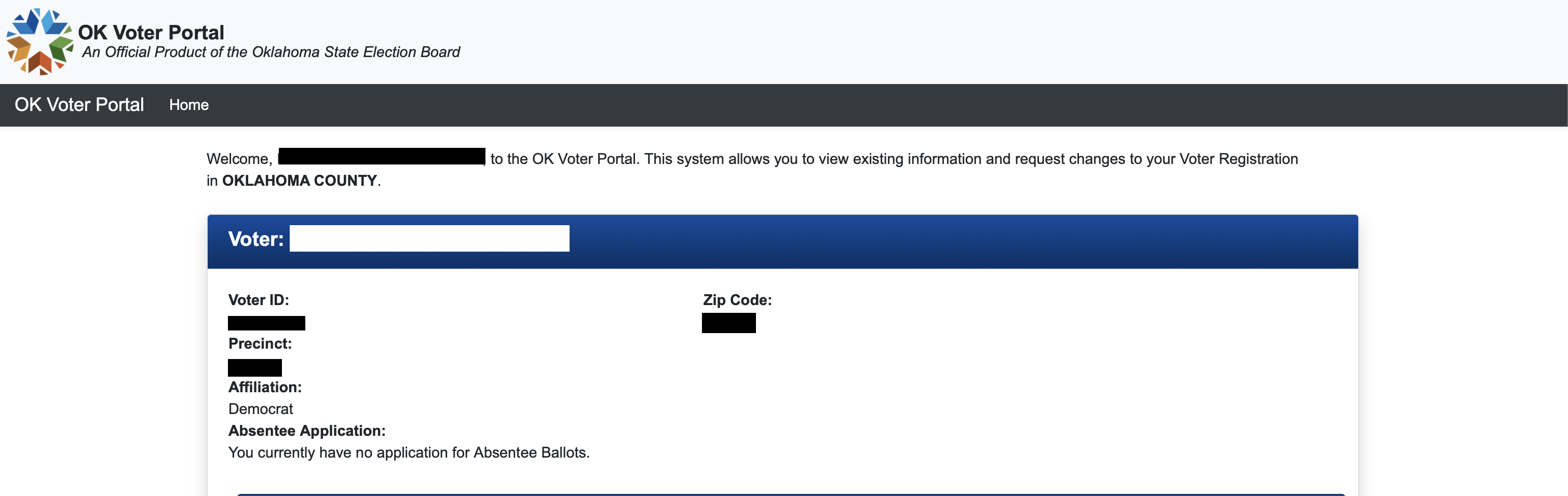This screenshot has height=496, width=1568.
Task: Click the redacted Precinct value
Action: point(254,367)
